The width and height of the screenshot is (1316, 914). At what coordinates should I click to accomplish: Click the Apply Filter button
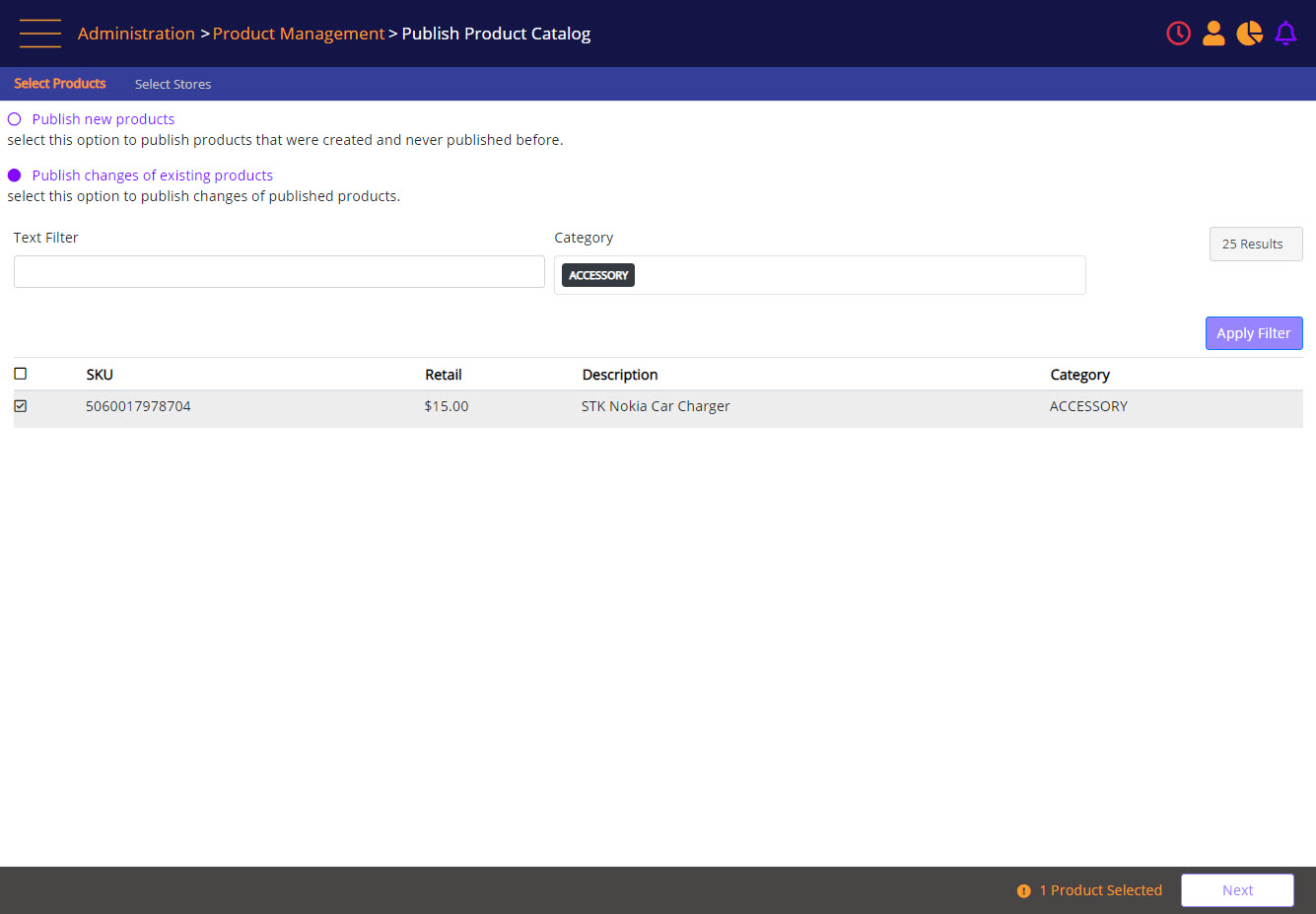[x=1254, y=333]
